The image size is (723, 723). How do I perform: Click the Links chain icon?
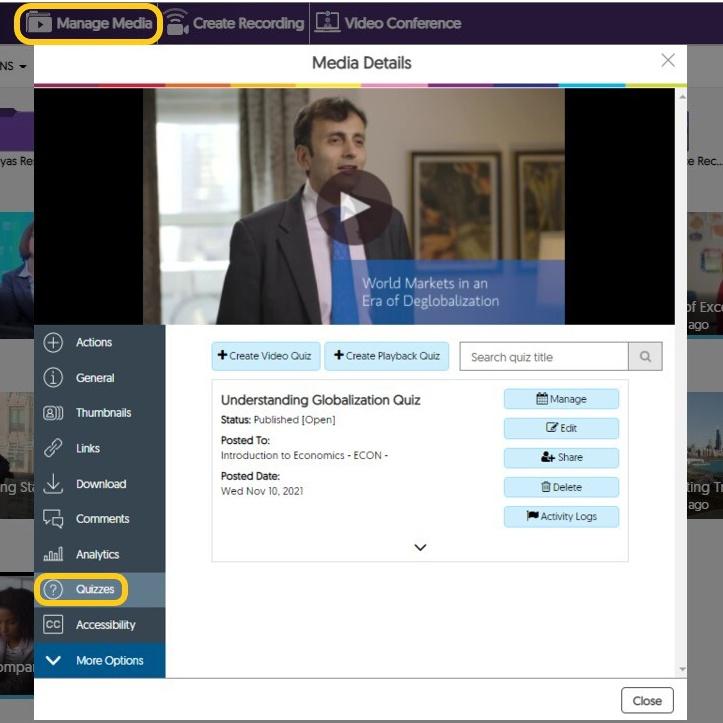point(54,449)
